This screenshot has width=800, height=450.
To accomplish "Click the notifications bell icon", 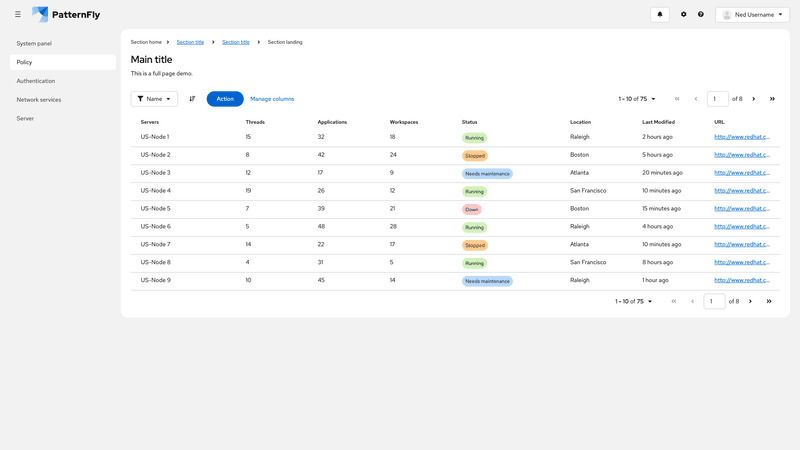I will coord(660,15).
